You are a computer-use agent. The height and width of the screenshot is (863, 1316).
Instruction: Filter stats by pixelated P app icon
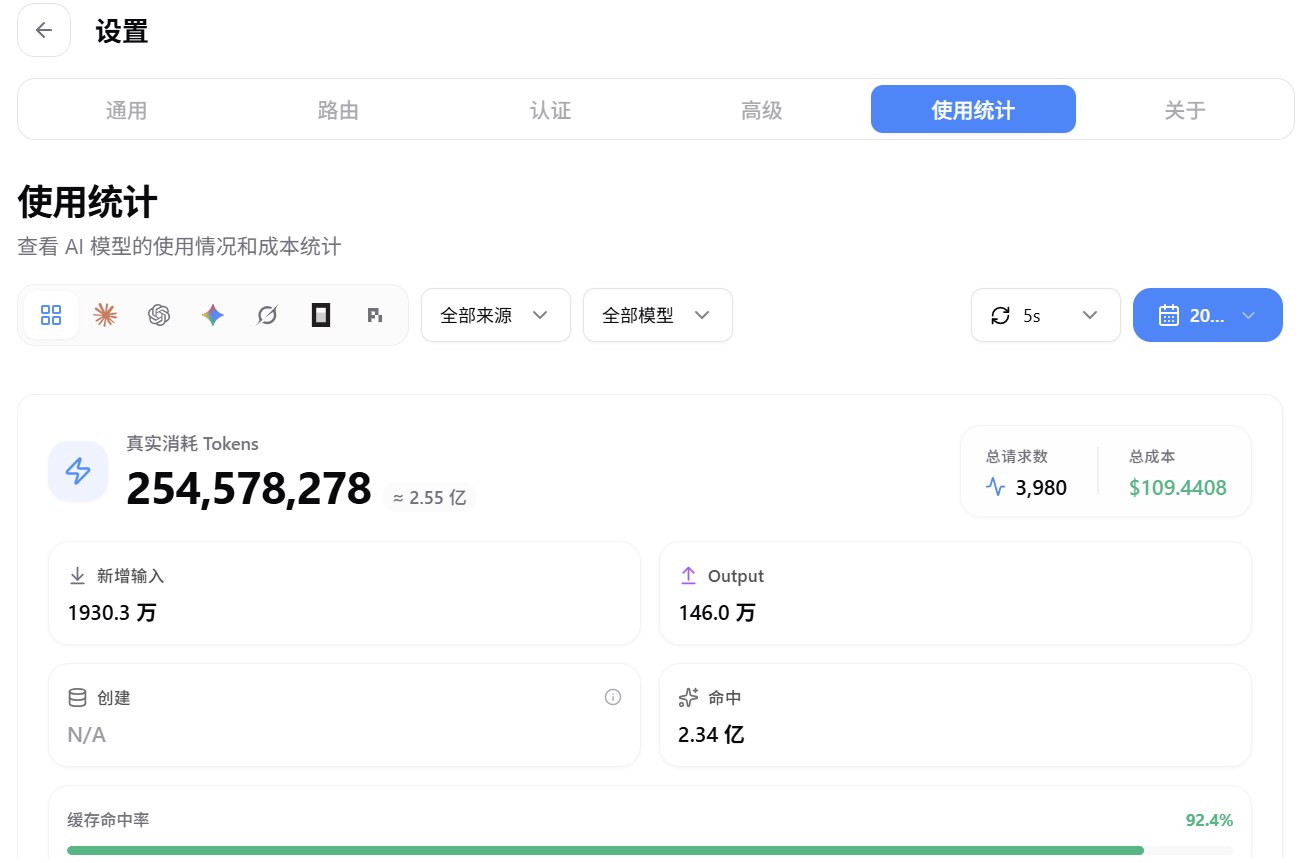point(374,315)
